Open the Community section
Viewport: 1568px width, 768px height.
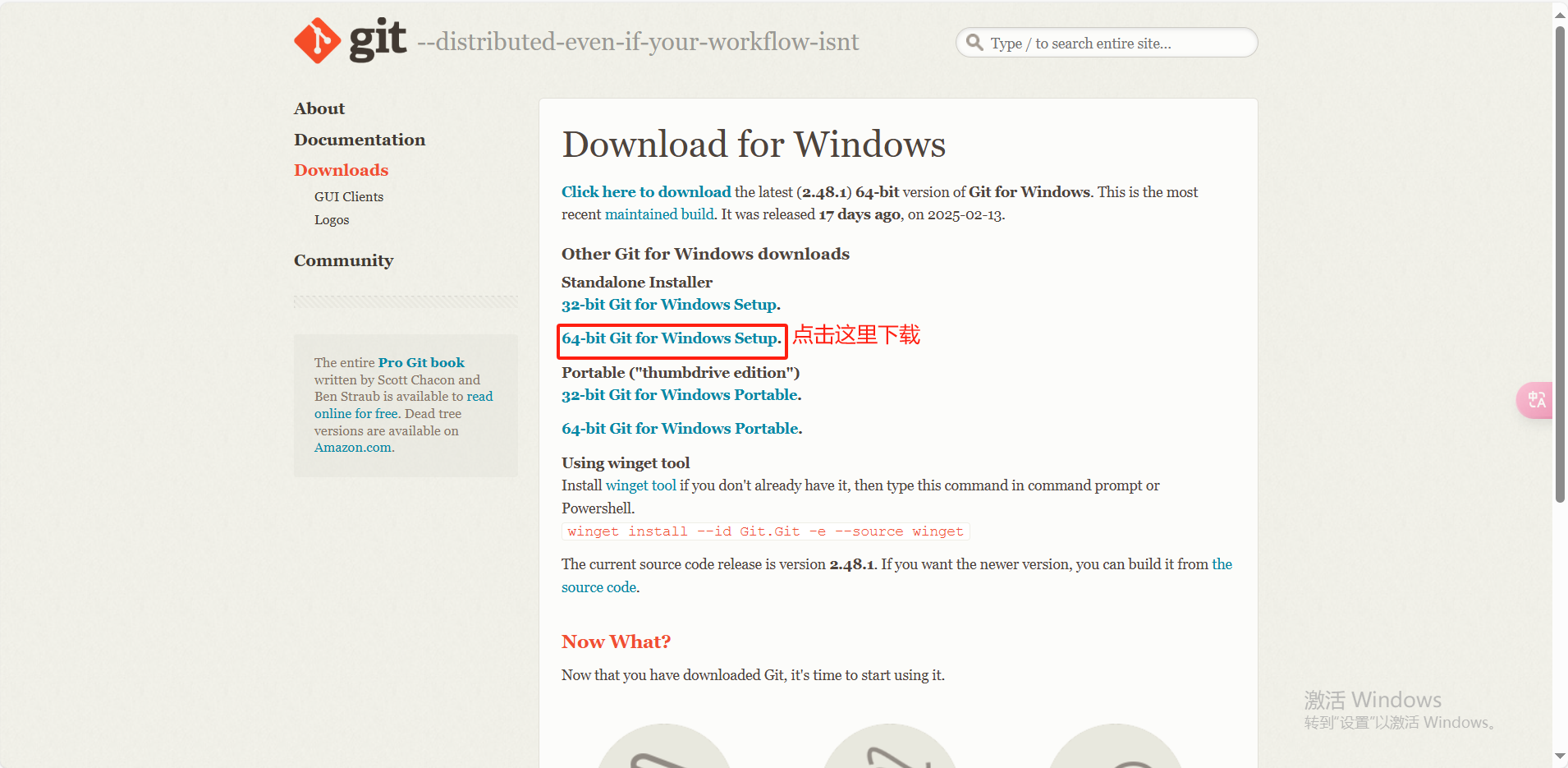pyautogui.click(x=344, y=260)
